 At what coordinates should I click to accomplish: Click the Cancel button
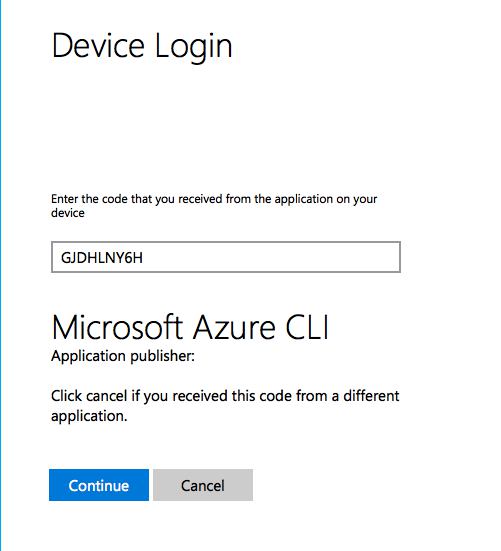point(203,485)
